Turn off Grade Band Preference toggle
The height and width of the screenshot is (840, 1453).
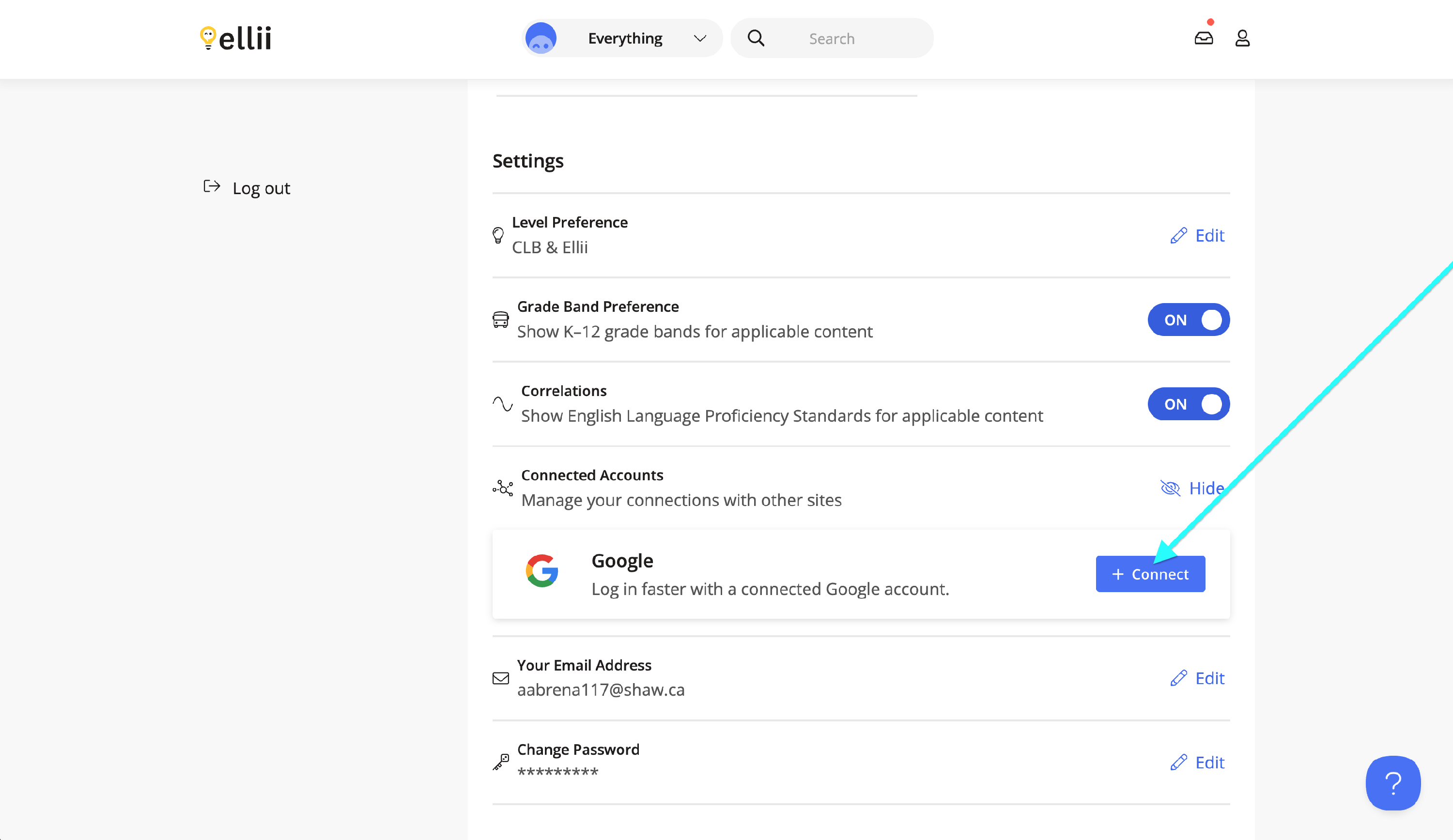1189,320
